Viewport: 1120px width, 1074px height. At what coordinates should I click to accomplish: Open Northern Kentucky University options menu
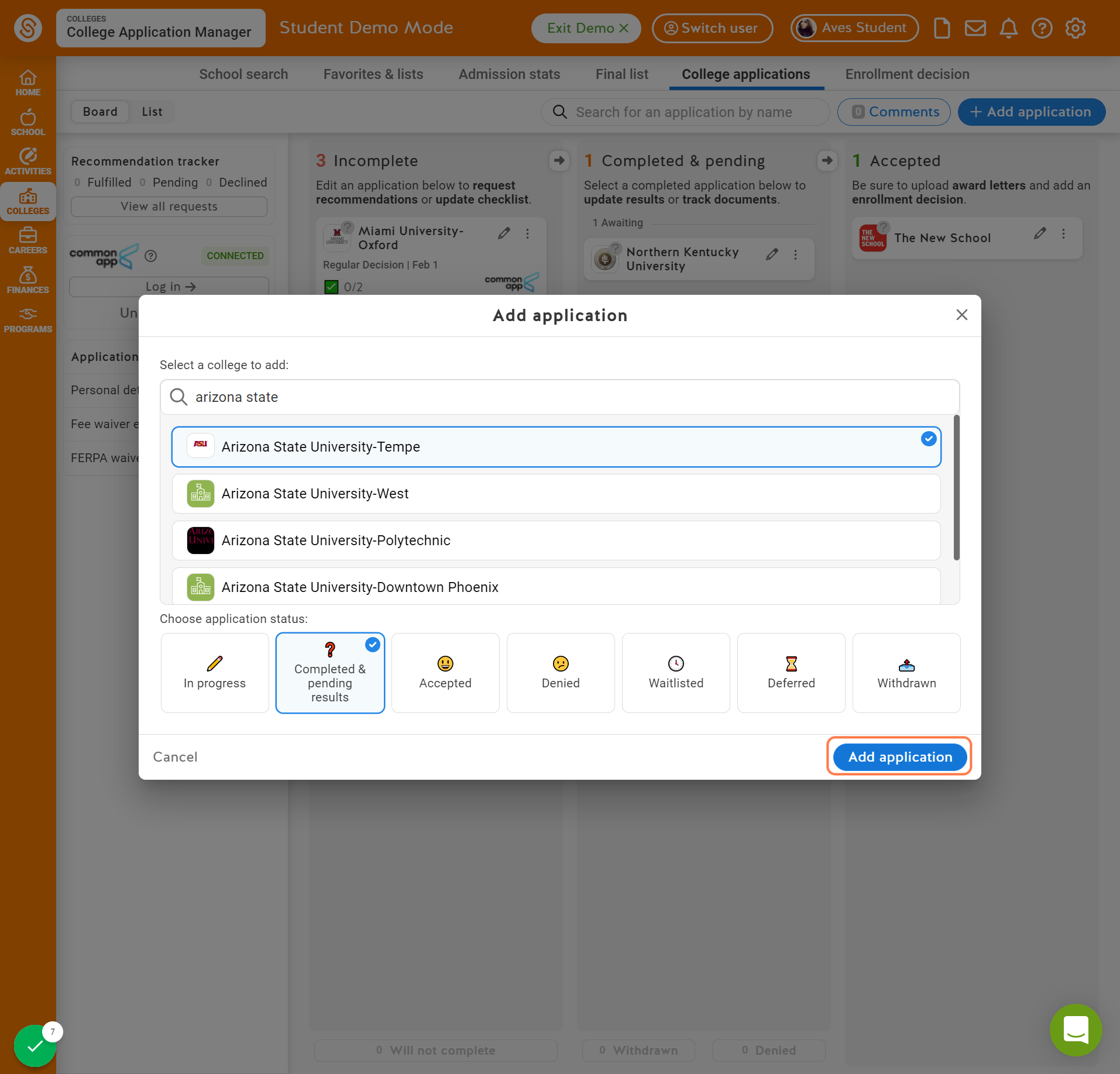tap(795, 254)
